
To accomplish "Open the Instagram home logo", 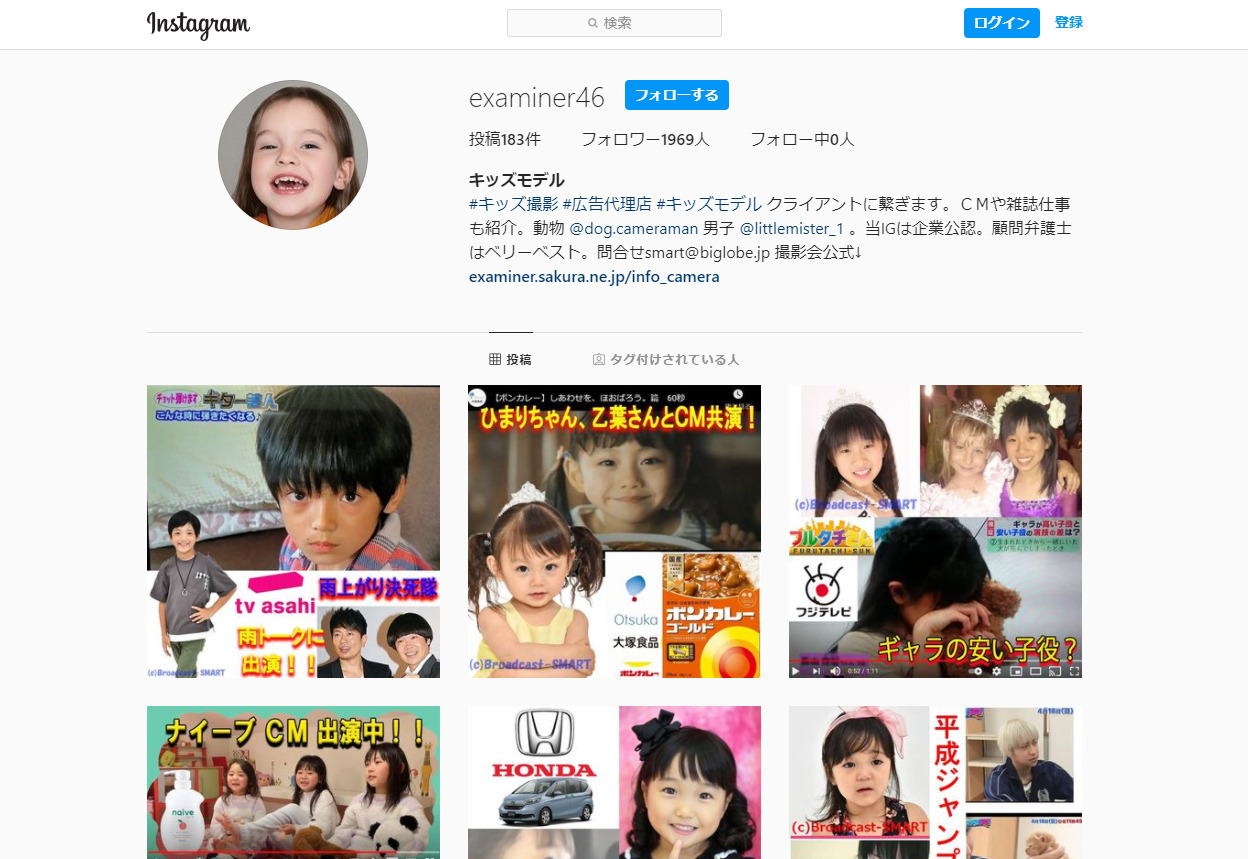I will coord(198,24).
